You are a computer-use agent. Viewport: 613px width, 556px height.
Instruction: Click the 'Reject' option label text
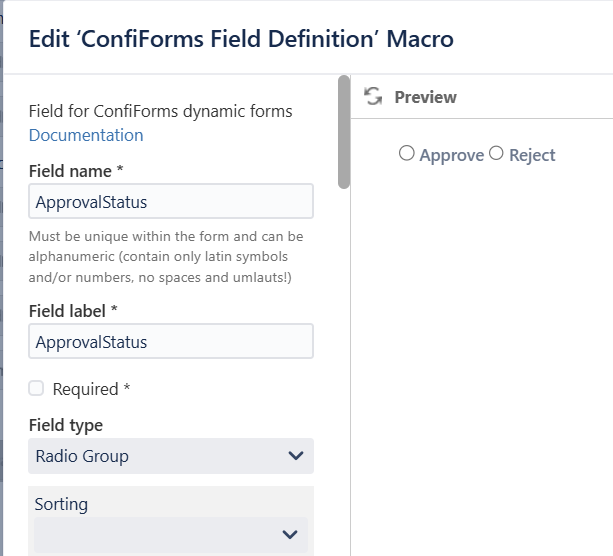532,155
